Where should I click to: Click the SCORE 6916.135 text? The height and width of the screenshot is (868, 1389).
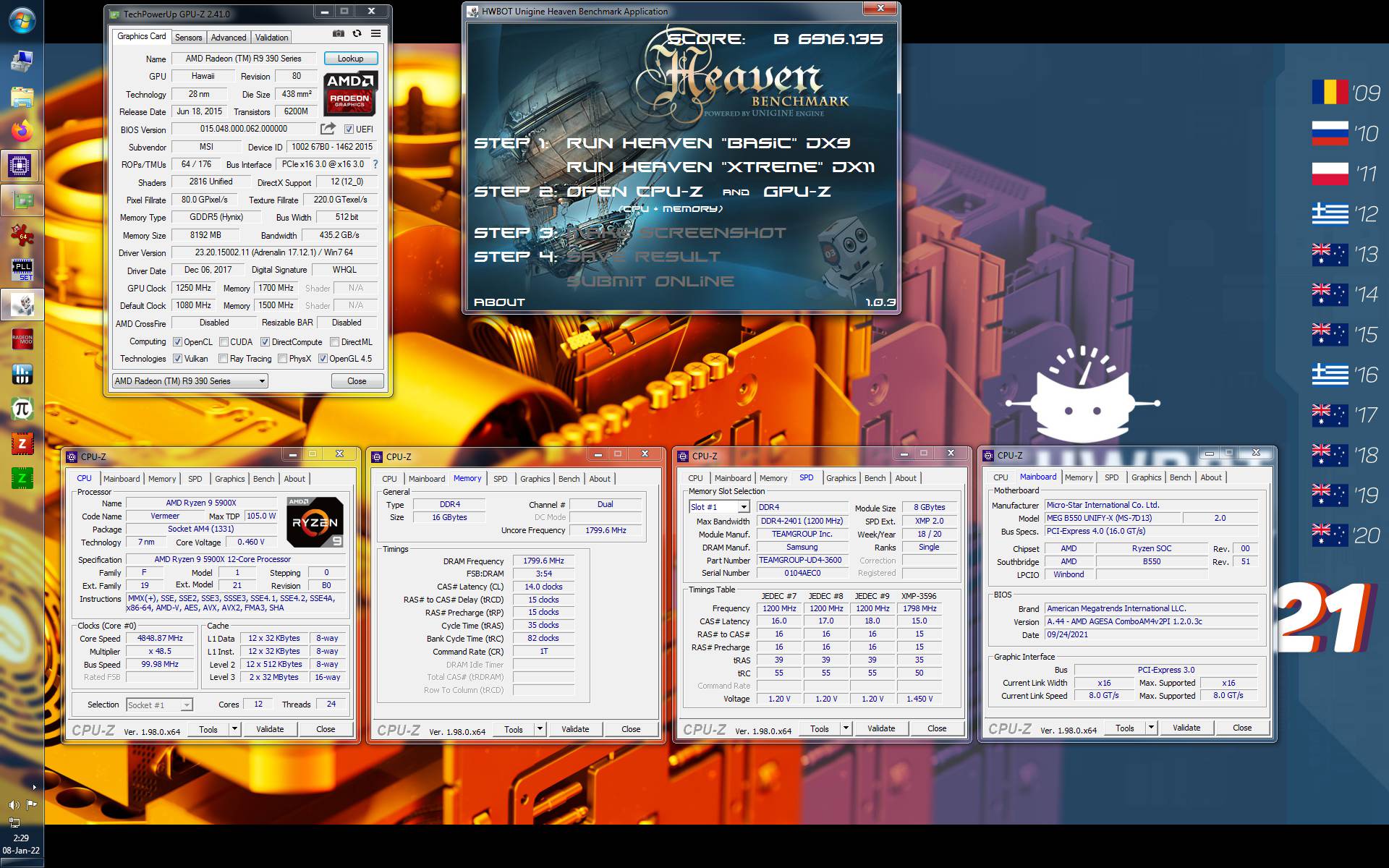[775, 39]
